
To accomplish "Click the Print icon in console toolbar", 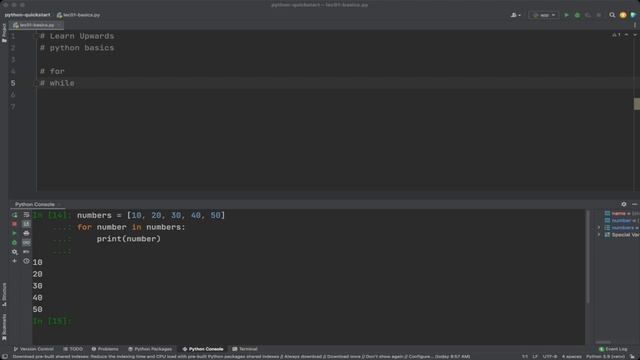I will coord(26,233).
